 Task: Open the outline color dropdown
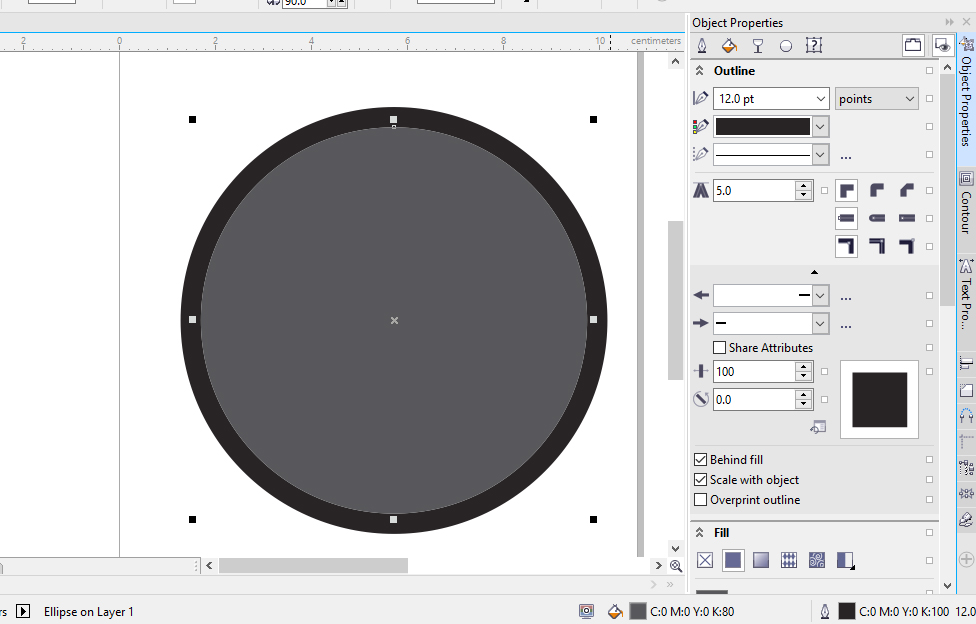point(820,126)
